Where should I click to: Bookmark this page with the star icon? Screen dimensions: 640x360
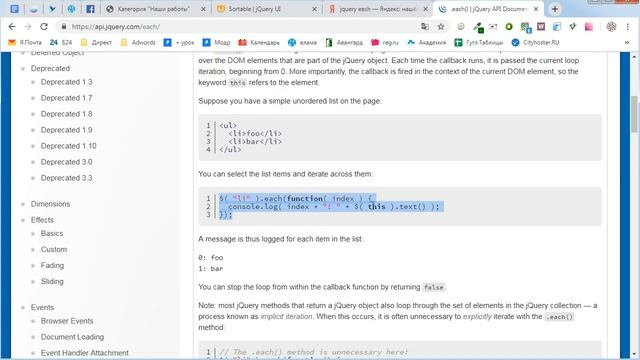441,27
